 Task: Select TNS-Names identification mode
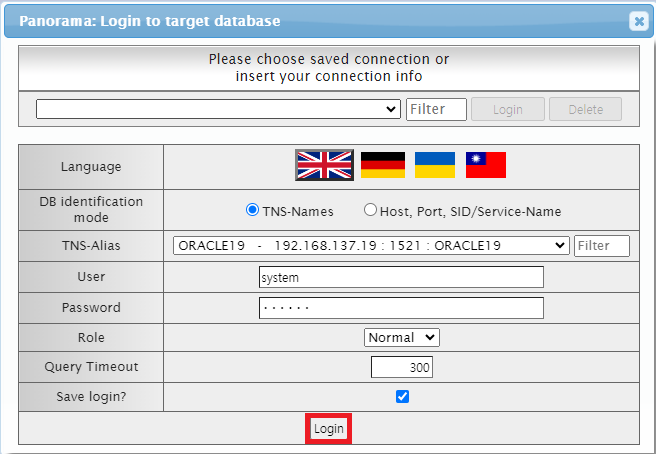pos(252,210)
